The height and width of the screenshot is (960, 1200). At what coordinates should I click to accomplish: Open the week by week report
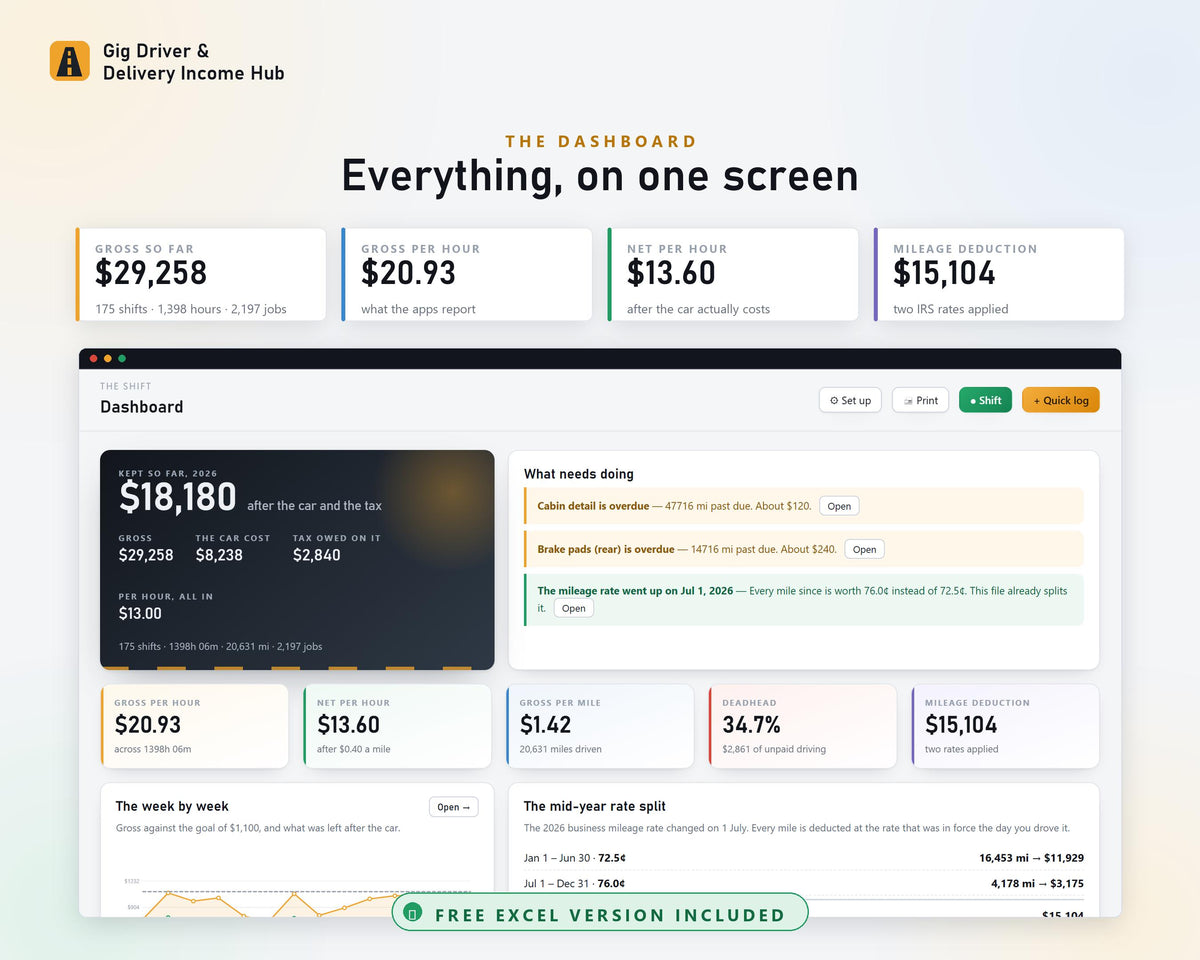point(453,807)
